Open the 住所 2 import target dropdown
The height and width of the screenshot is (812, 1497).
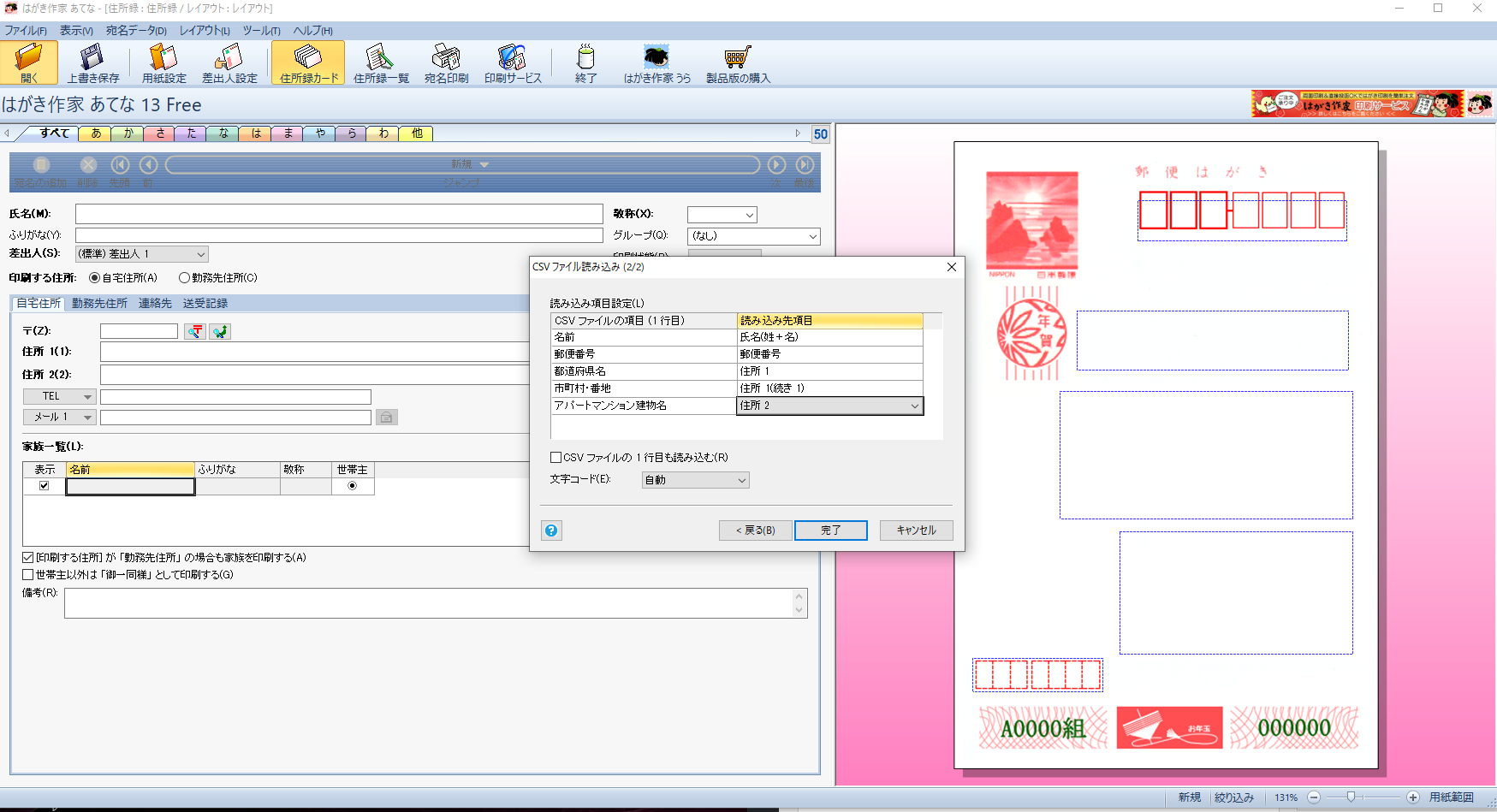coord(914,406)
